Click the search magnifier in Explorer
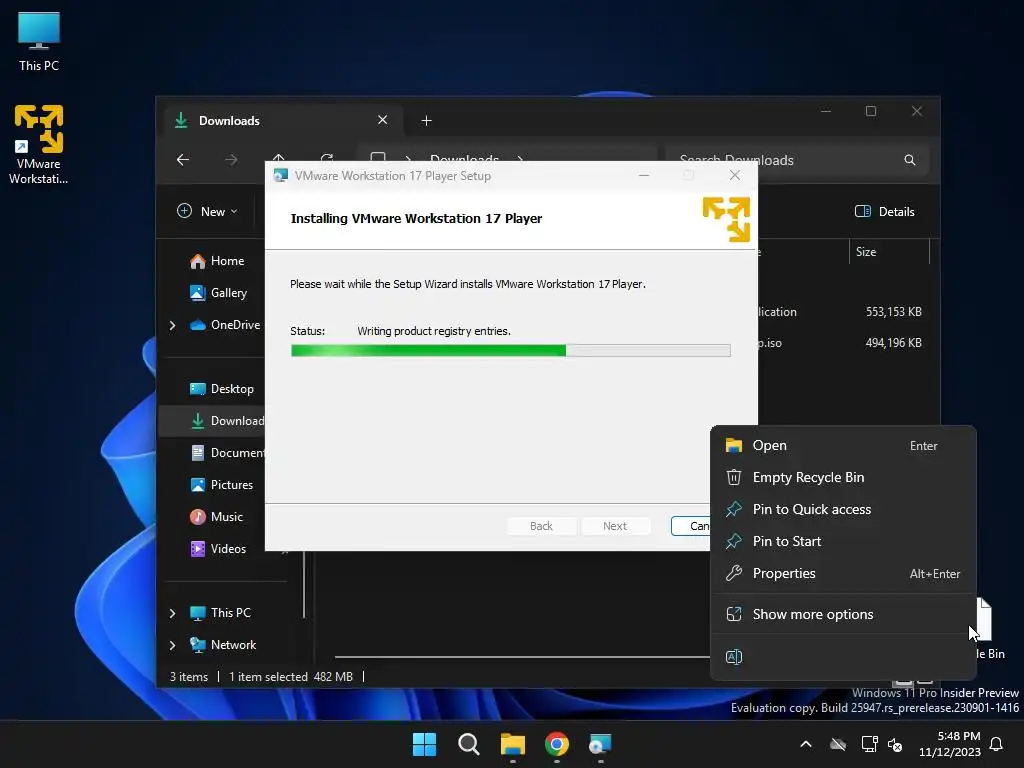 coord(910,160)
